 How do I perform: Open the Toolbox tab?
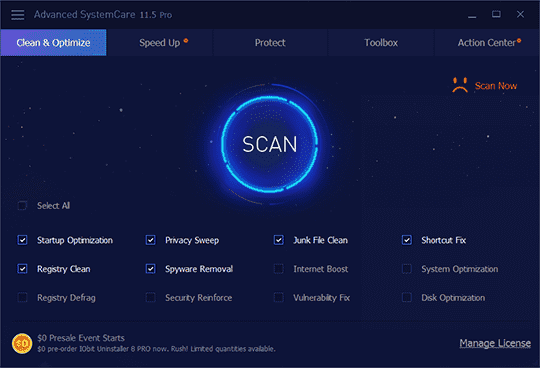point(381,43)
